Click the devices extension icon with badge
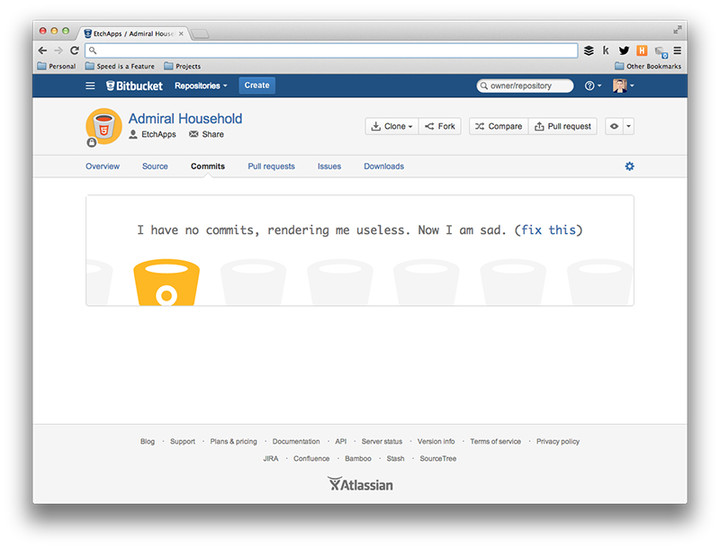This screenshot has height=549, width=720. 661,52
